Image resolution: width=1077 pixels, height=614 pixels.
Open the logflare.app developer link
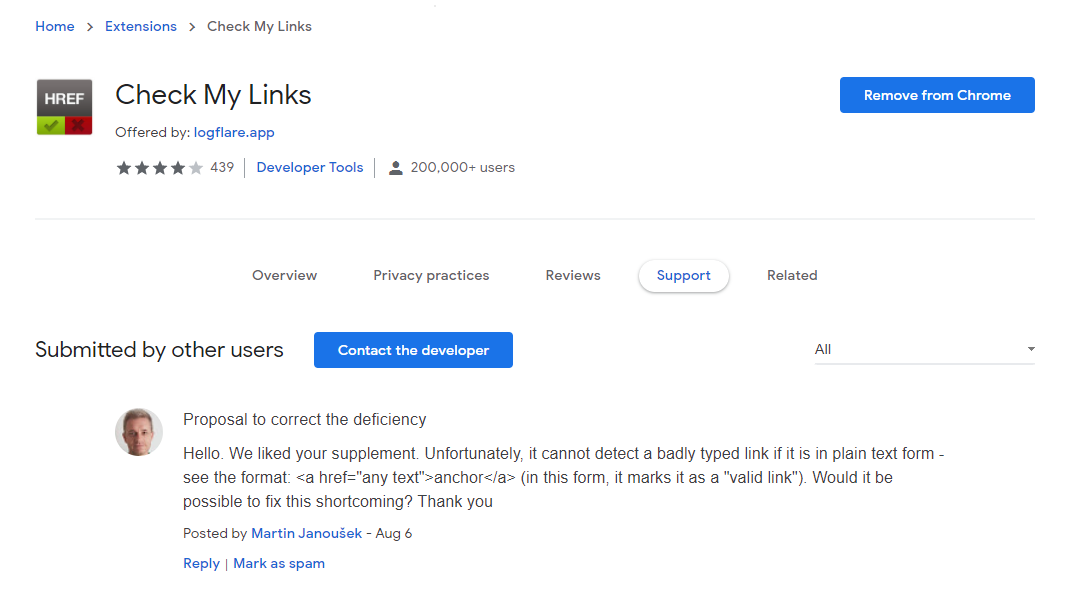(x=233, y=131)
